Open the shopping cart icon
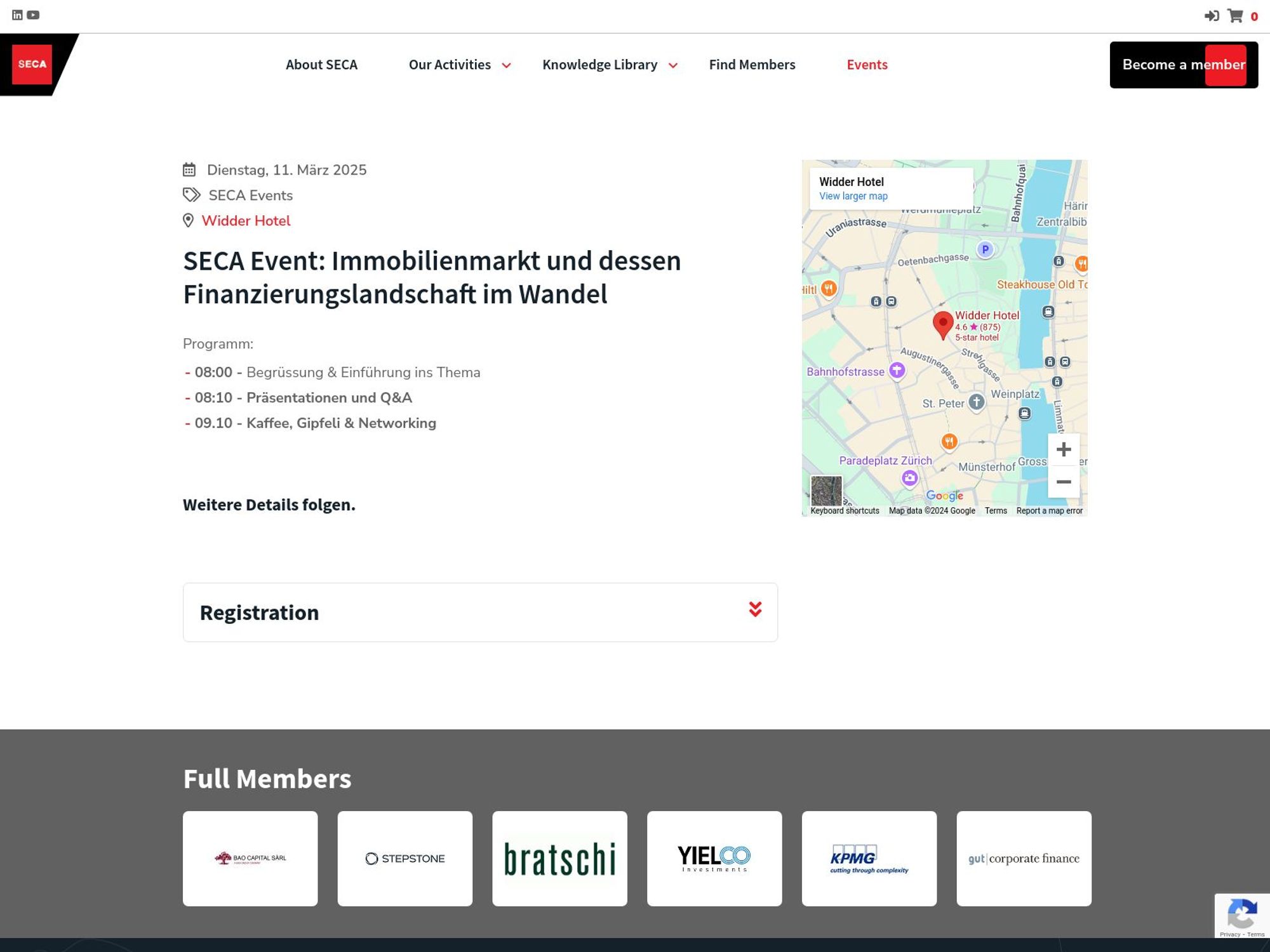Image resolution: width=1270 pixels, height=952 pixels. 1235,16
